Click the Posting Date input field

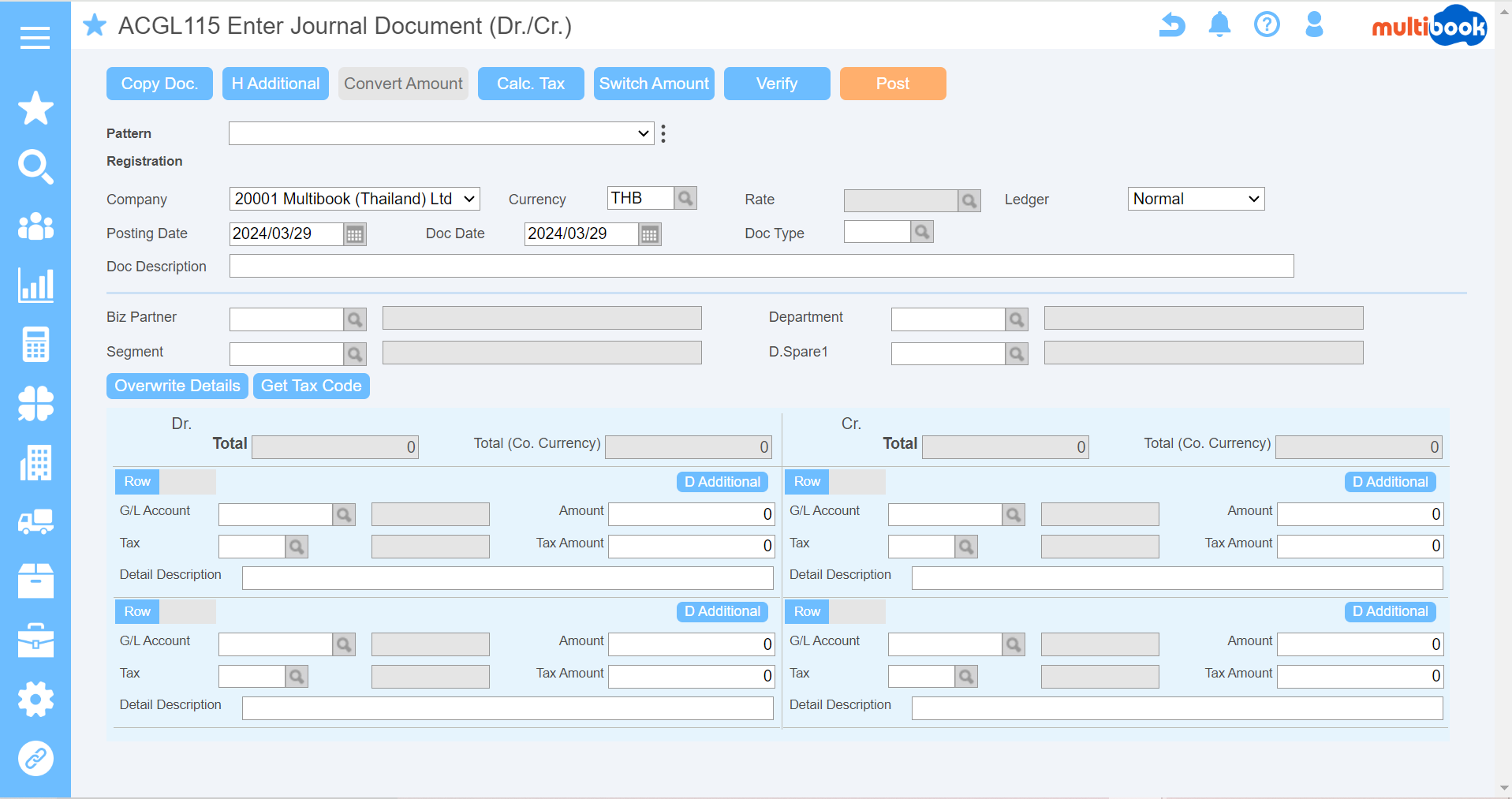[286, 234]
